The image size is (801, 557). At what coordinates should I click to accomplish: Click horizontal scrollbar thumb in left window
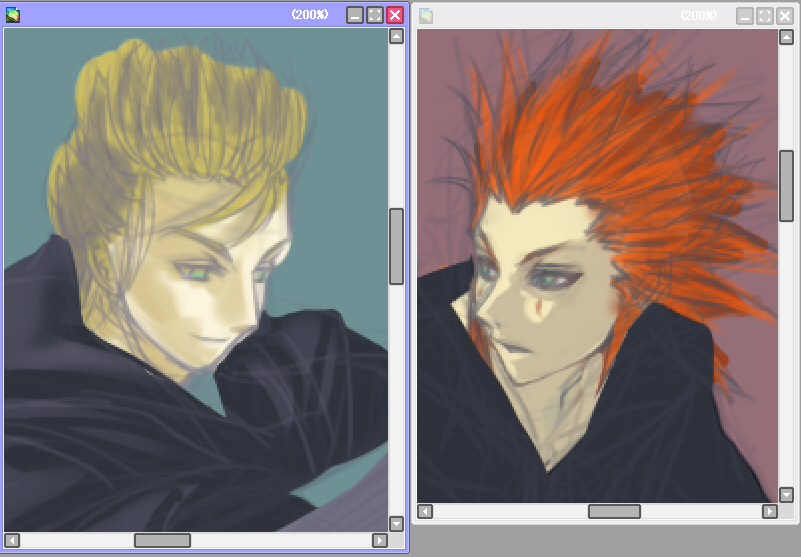pos(162,540)
